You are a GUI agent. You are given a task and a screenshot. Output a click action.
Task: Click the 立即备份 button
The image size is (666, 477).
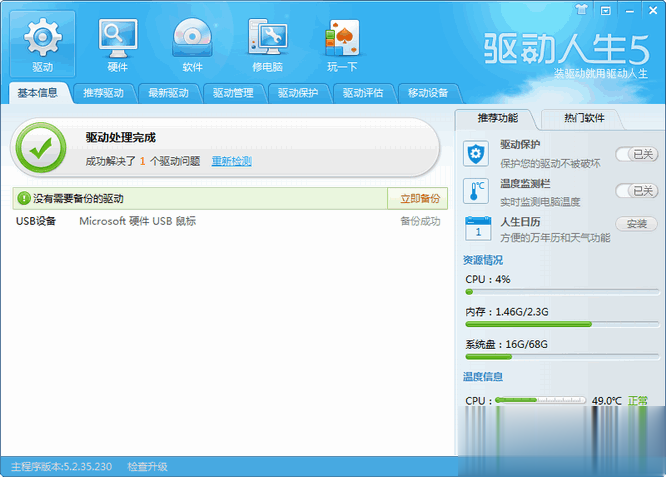pos(420,198)
